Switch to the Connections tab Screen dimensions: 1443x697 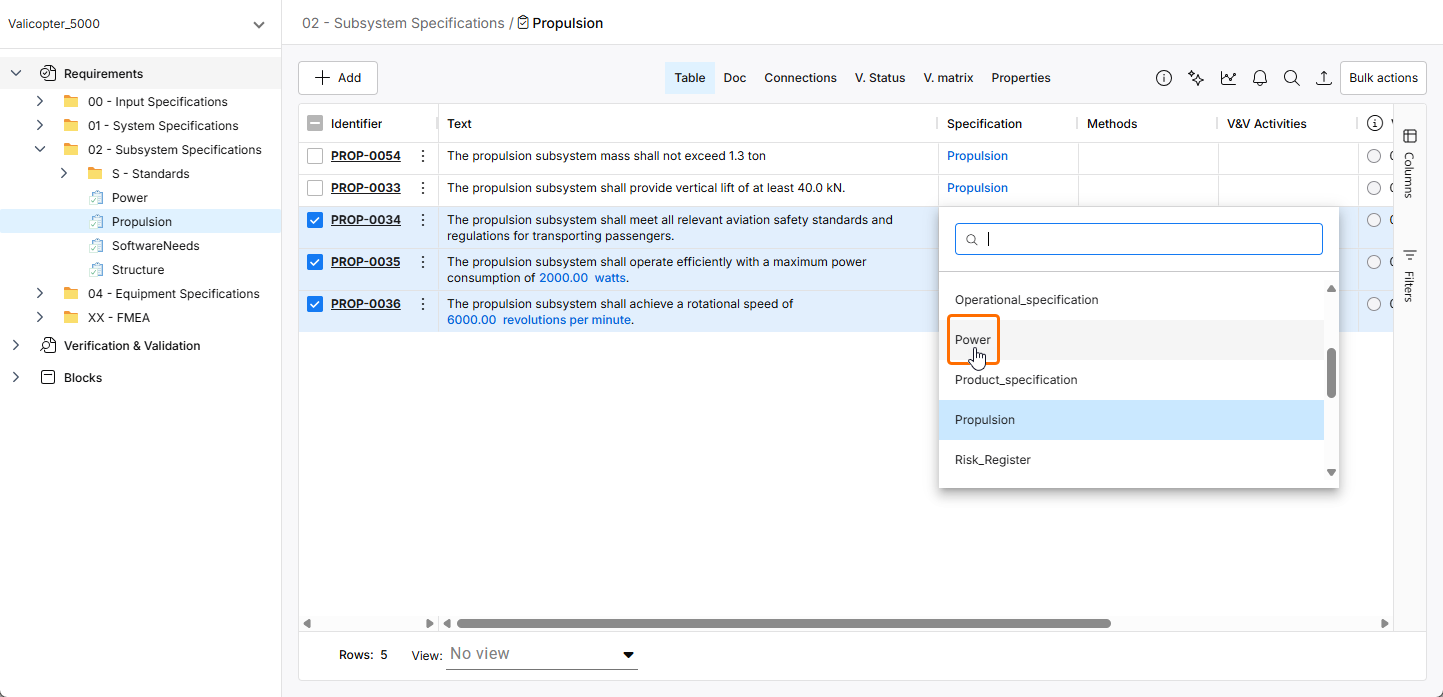coord(800,78)
